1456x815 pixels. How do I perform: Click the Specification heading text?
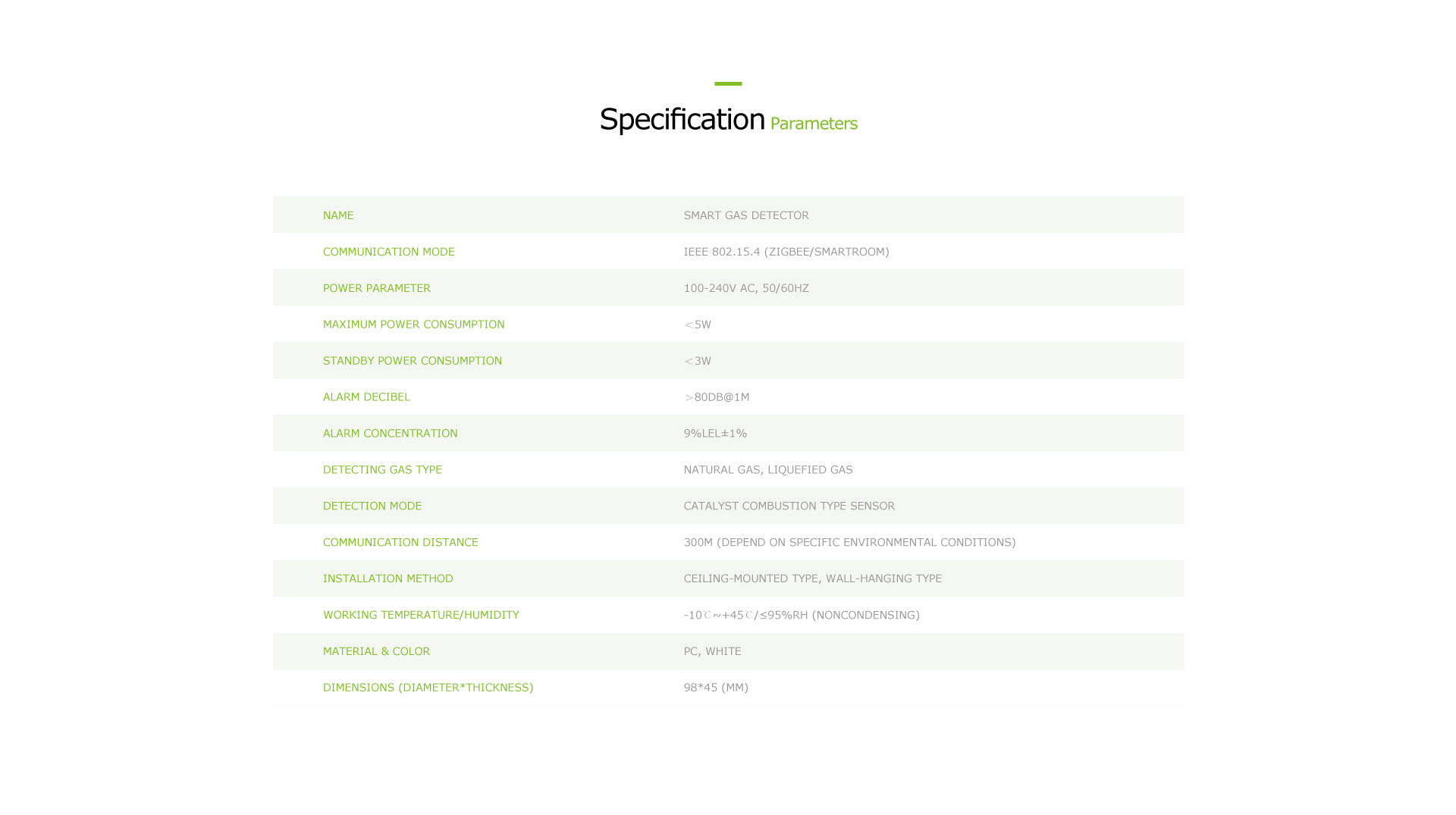[682, 120]
